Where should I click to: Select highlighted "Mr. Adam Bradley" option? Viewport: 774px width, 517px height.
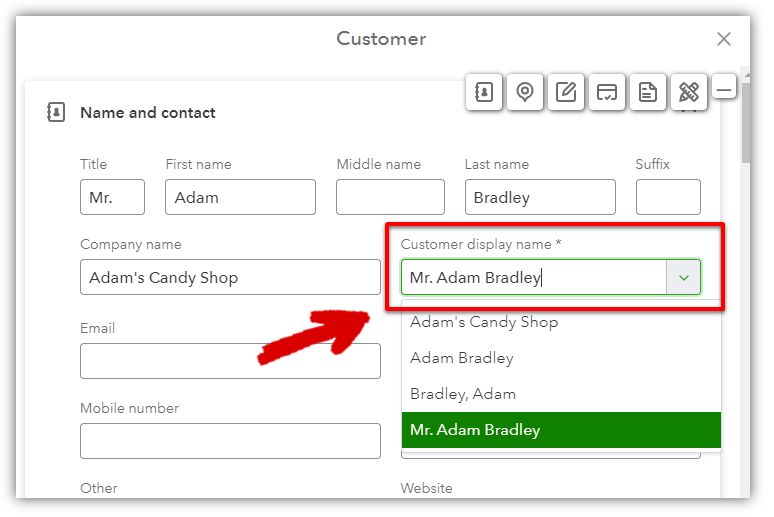pyautogui.click(x=475, y=430)
